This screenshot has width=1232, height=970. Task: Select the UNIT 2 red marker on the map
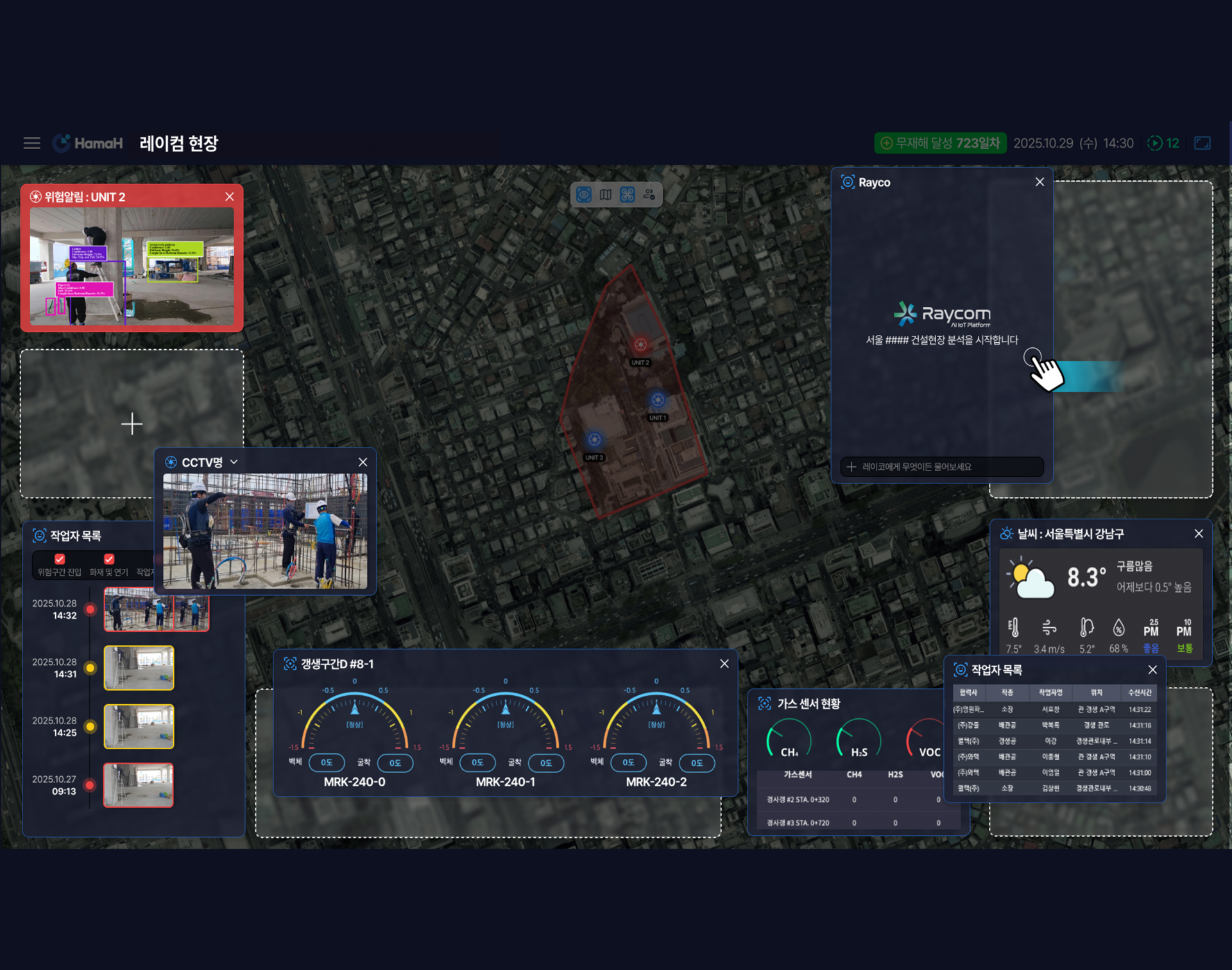[x=640, y=345]
